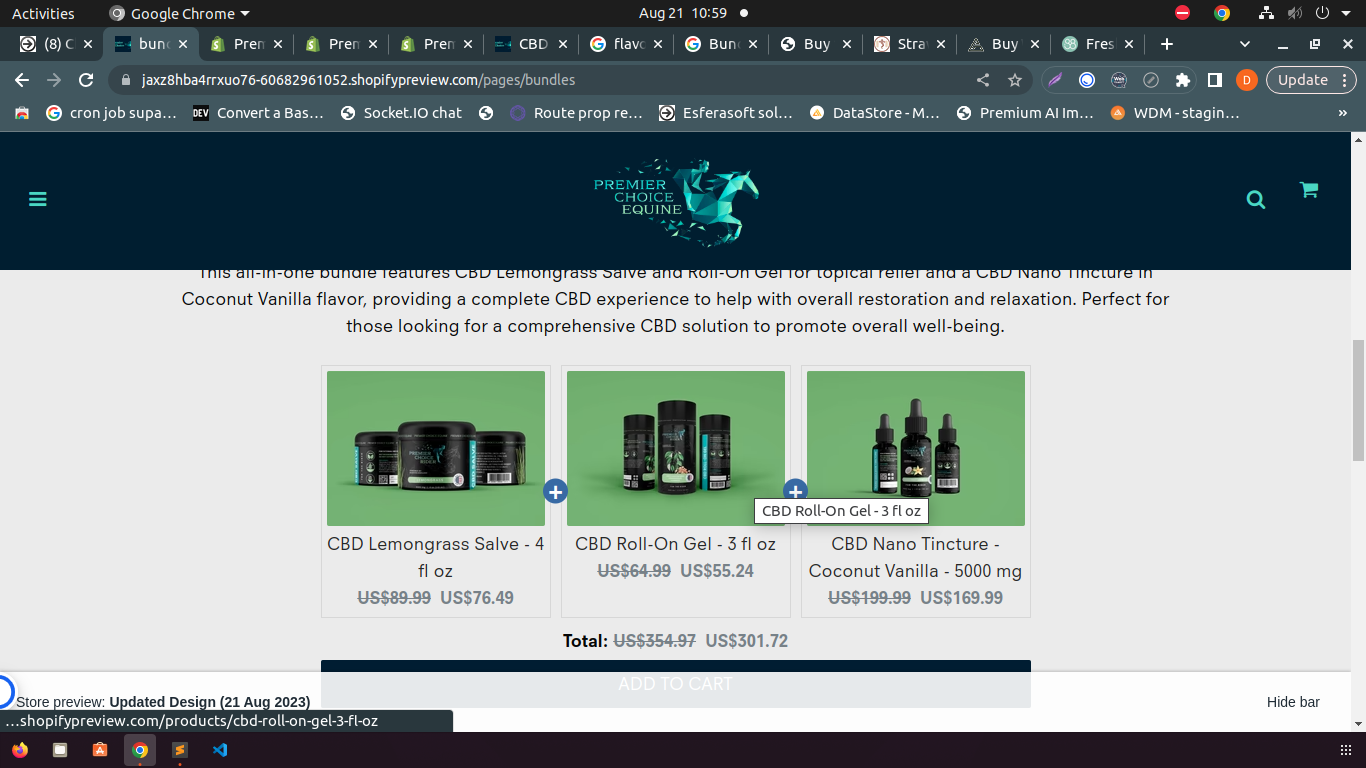Toggle the Chrome side panel button

click(x=1215, y=80)
